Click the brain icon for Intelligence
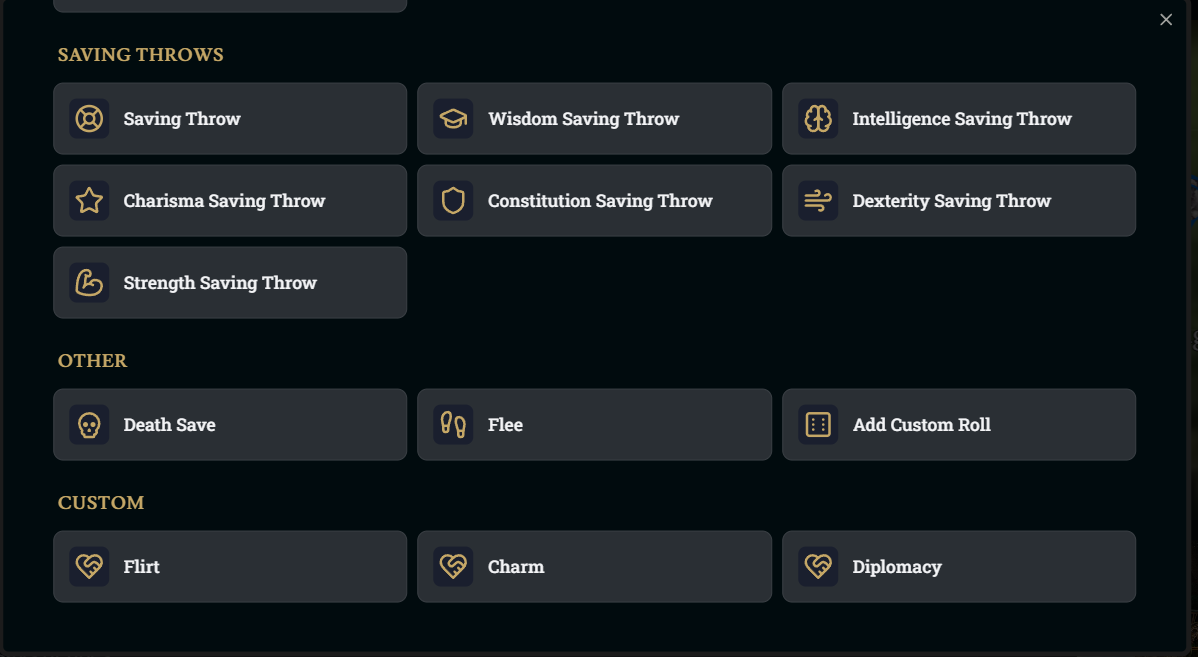This screenshot has height=657, width=1198. pyautogui.click(x=818, y=118)
